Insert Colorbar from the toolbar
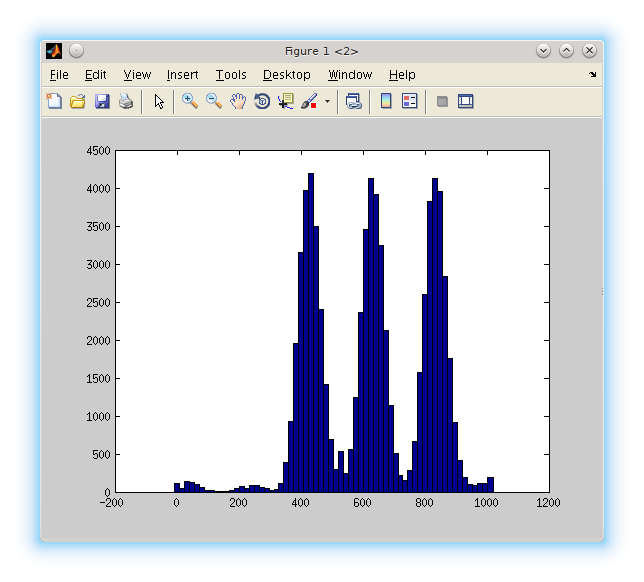 pyautogui.click(x=386, y=101)
